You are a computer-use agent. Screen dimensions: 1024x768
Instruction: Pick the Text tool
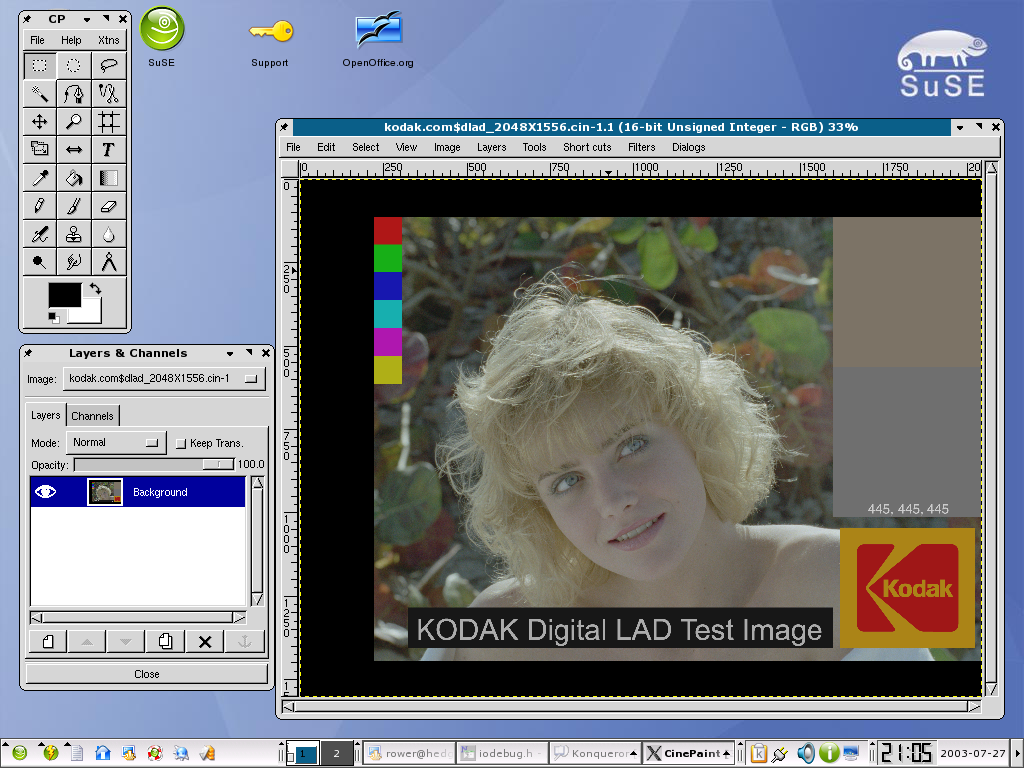pyautogui.click(x=109, y=149)
